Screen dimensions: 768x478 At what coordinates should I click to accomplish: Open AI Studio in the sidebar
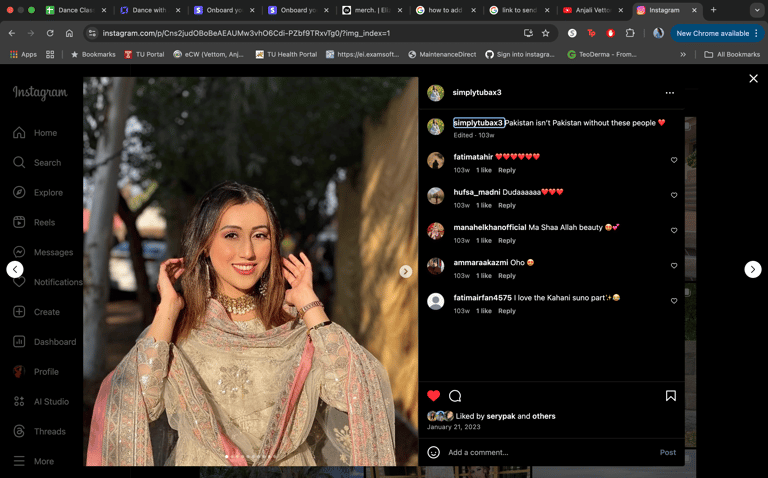(41, 402)
